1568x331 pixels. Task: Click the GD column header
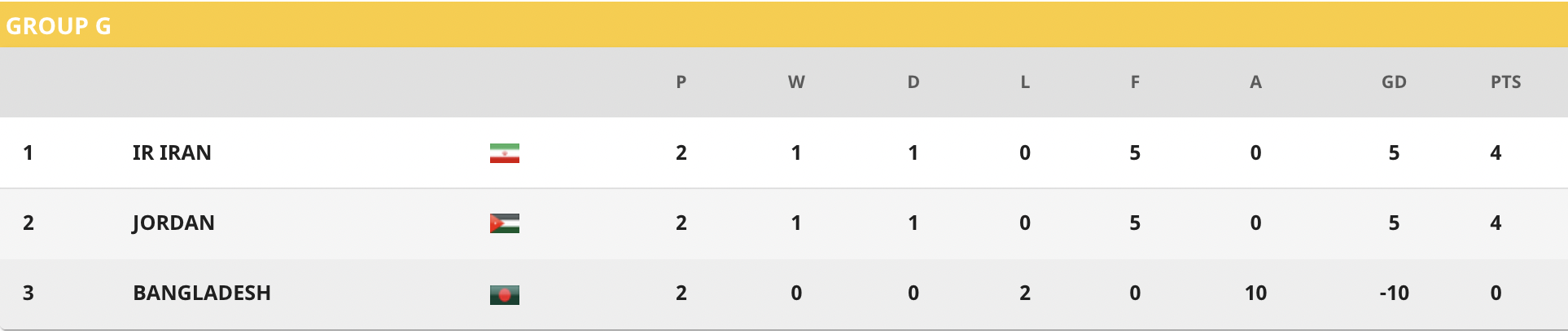tap(1394, 82)
